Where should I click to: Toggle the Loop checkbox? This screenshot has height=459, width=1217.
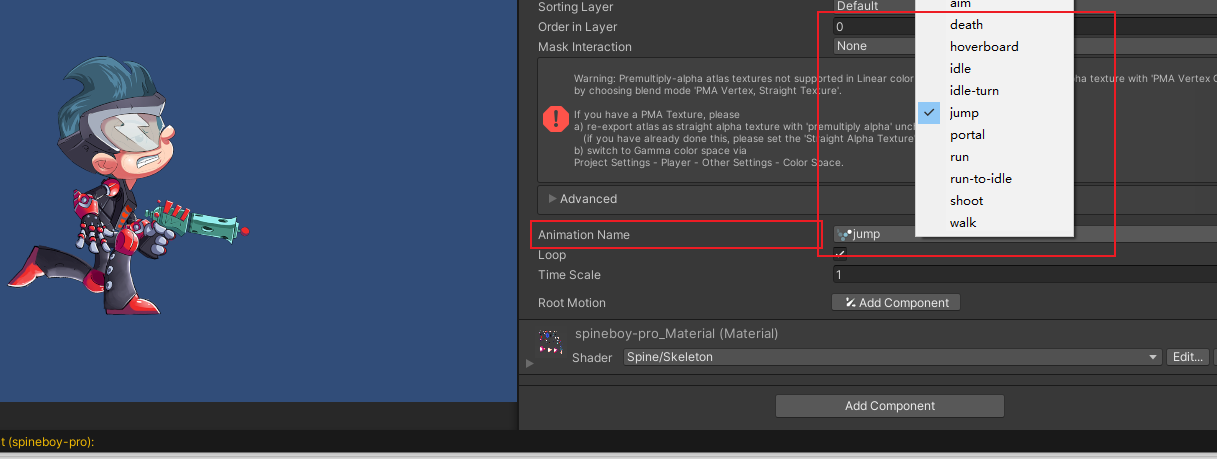840,254
